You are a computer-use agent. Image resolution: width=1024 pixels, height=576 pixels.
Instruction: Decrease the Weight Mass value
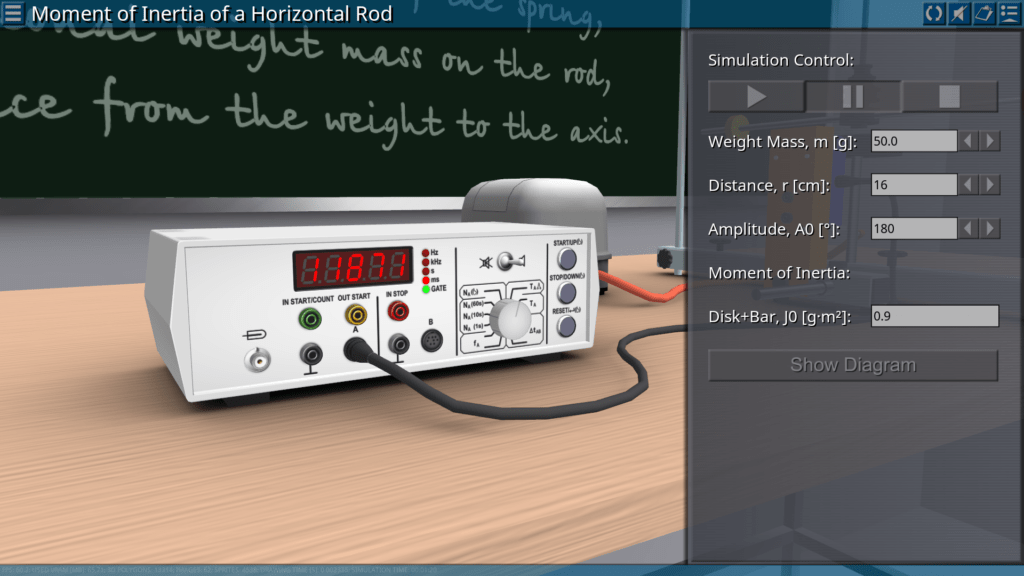[x=969, y=141]
